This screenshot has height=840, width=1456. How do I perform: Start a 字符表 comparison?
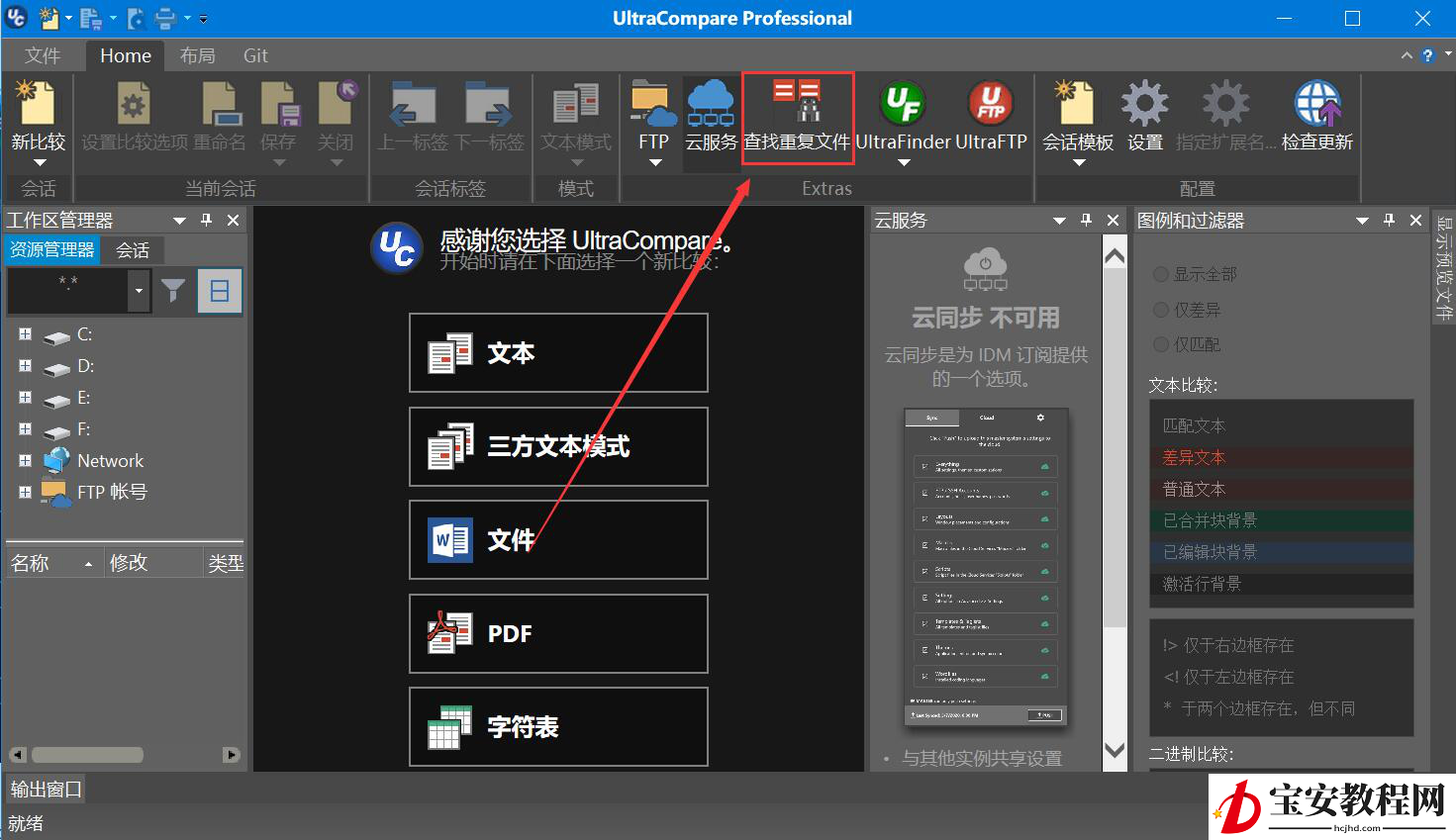[x=558, y=726]
